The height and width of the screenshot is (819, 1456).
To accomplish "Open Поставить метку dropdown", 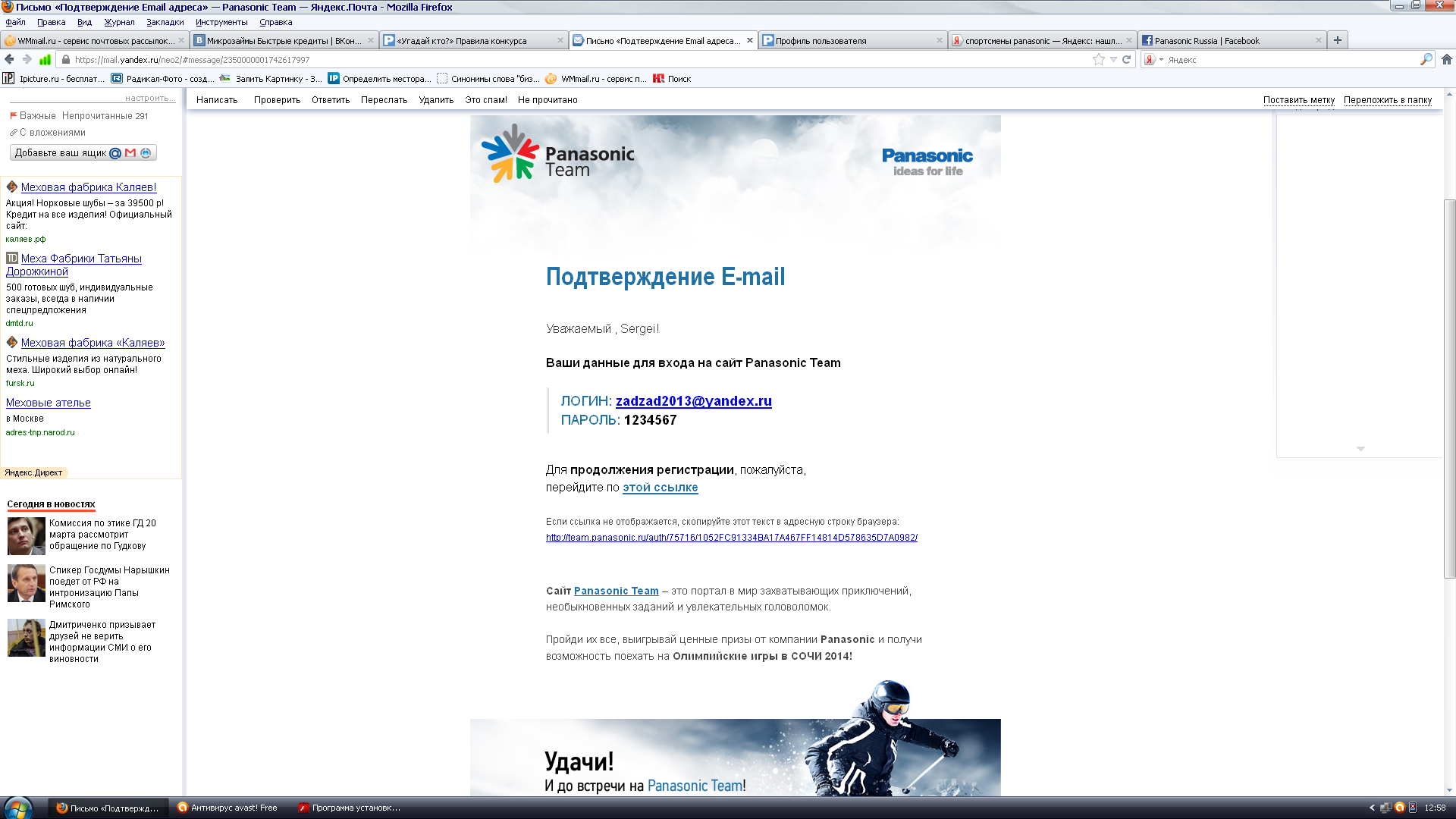I will [1298, 100].
